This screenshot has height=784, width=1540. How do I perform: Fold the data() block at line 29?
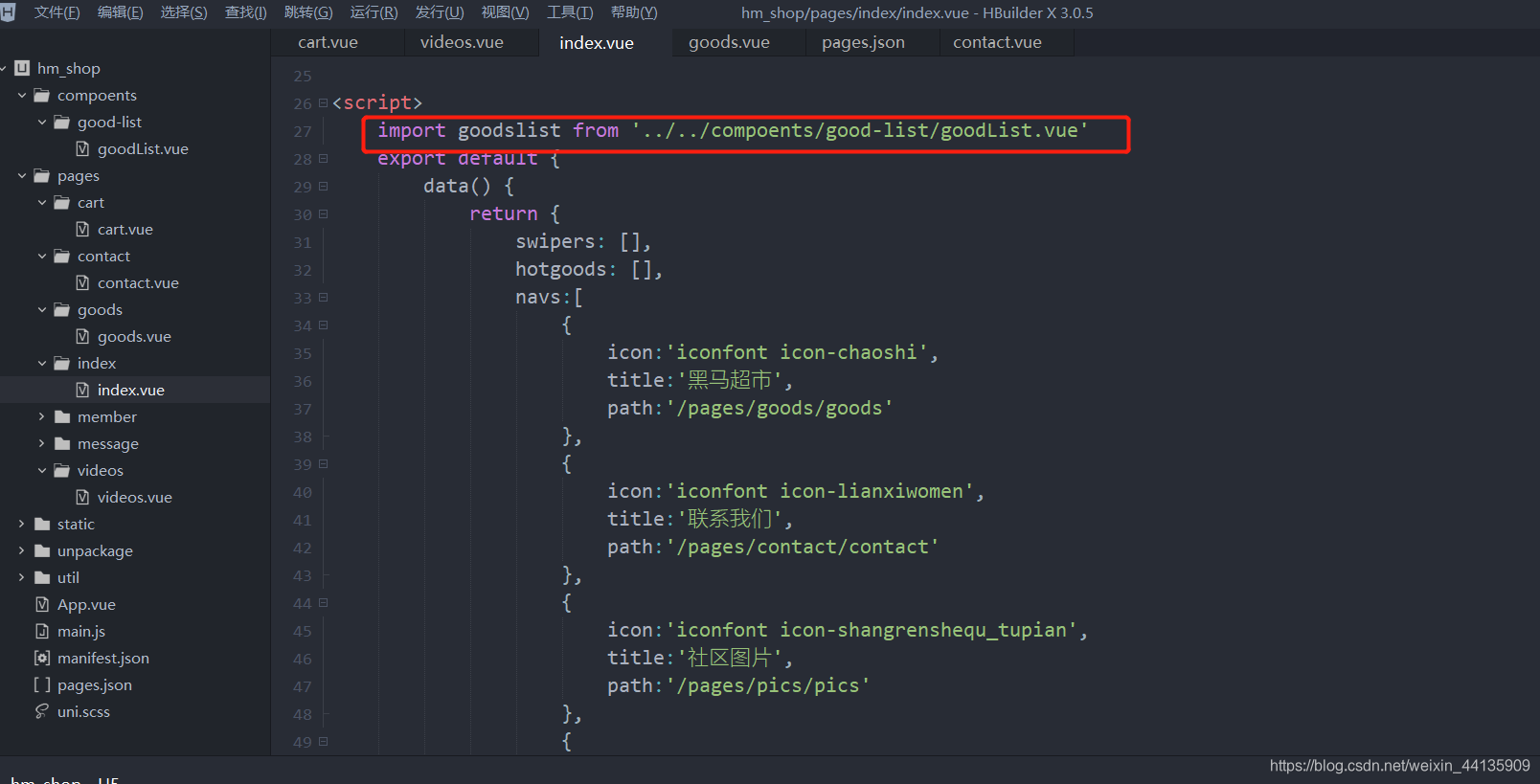click(x=323, y=186)
